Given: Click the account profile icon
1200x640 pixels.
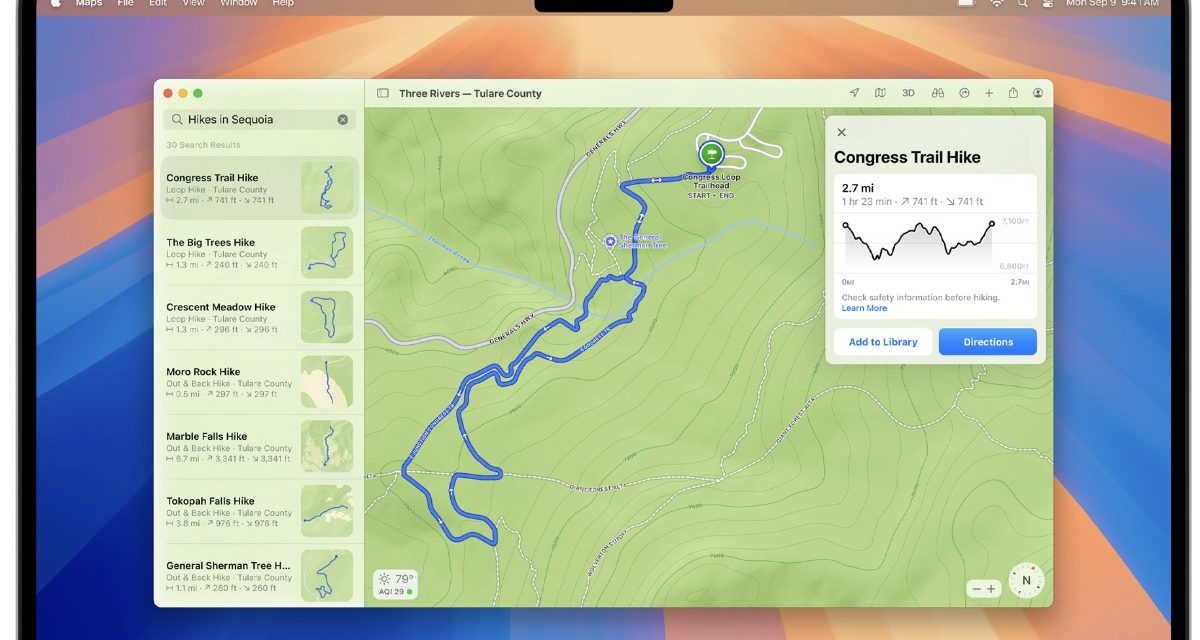Looking at the screenshot, I should point(1038,92).
